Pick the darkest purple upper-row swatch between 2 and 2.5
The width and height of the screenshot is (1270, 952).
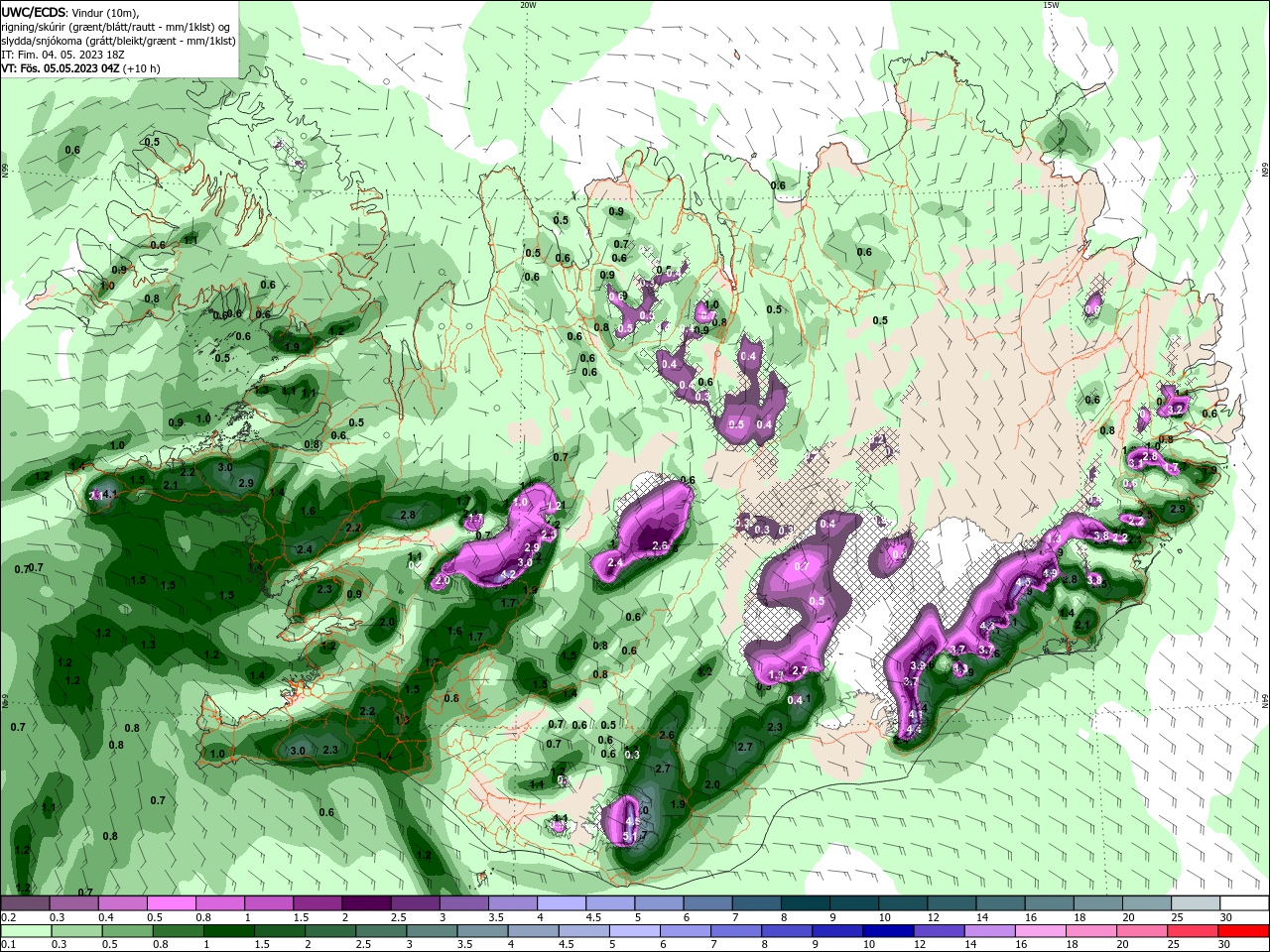366,901
